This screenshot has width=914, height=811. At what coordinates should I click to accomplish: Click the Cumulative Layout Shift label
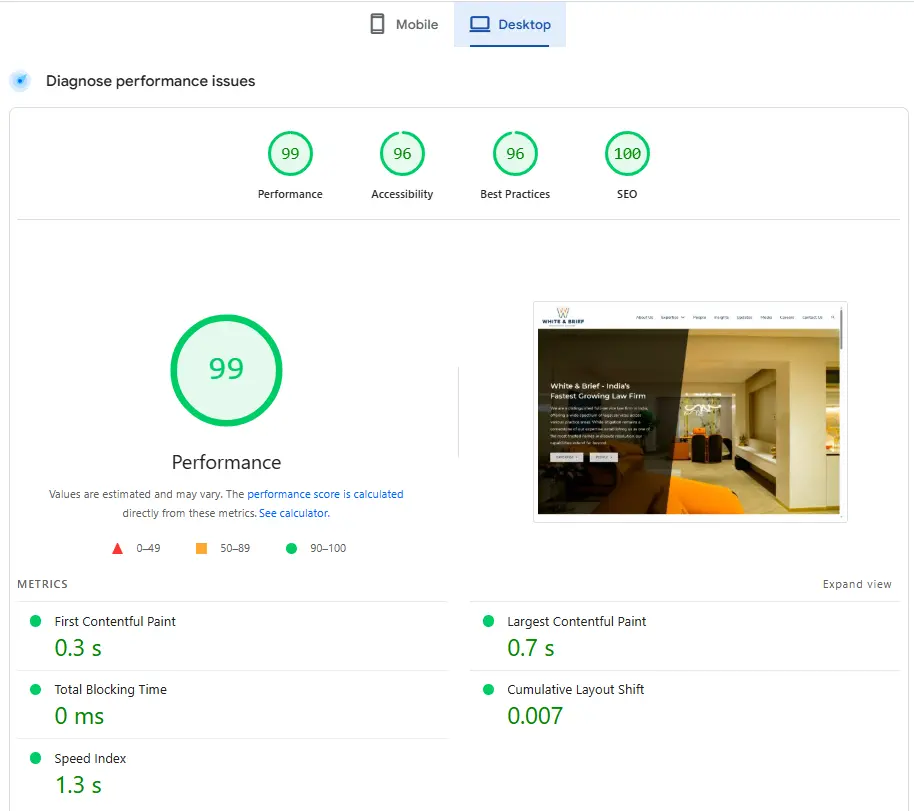[x=575, y=690]
